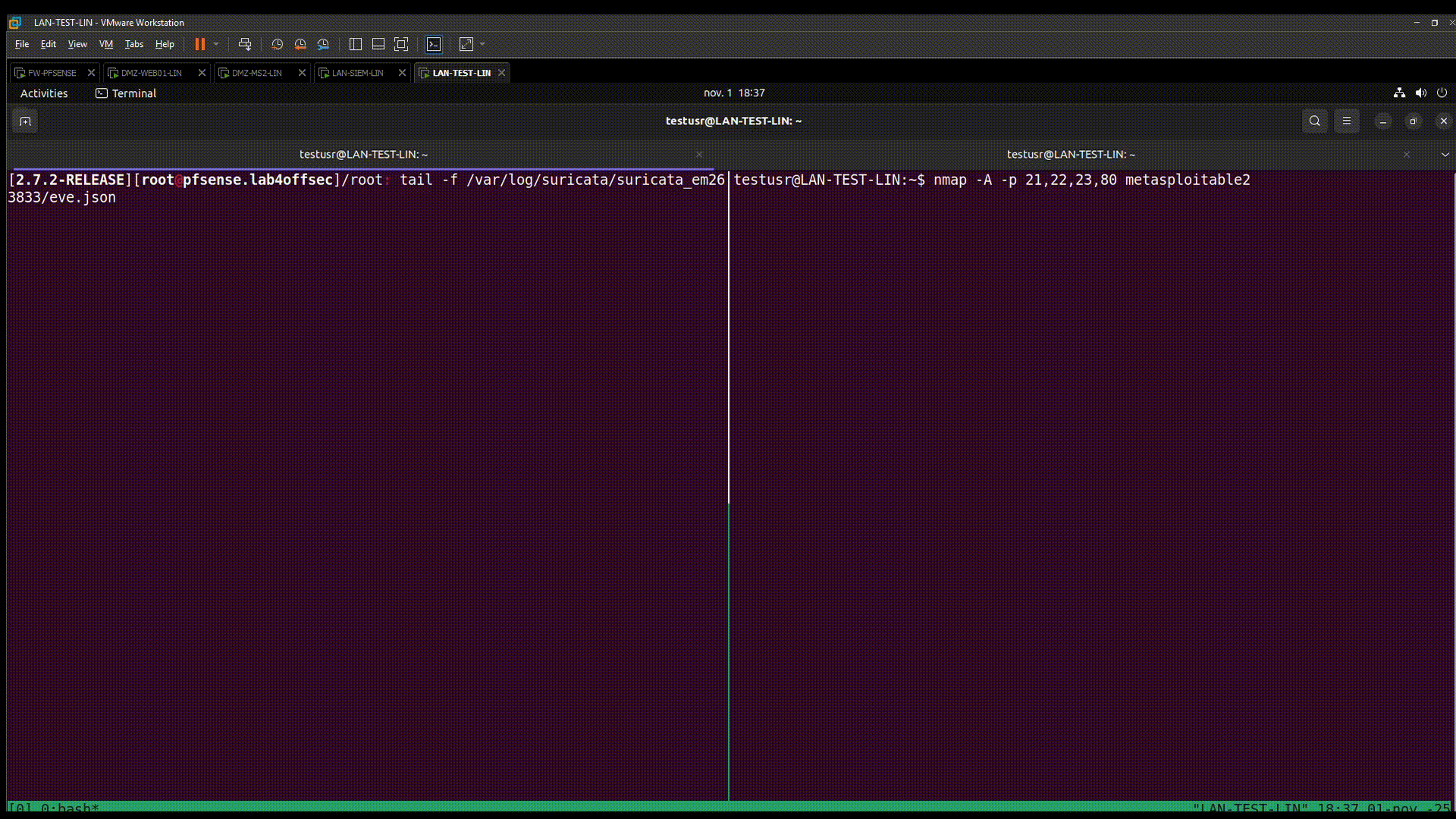Enter full screen mode icon
Viewport: 1456px width, 819px height.
point(401,44)
